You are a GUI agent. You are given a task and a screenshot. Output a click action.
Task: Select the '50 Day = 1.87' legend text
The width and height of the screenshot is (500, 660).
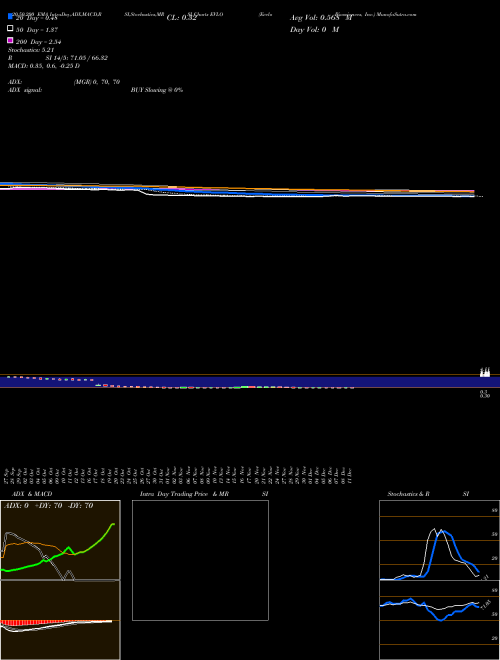pos(37,30)
